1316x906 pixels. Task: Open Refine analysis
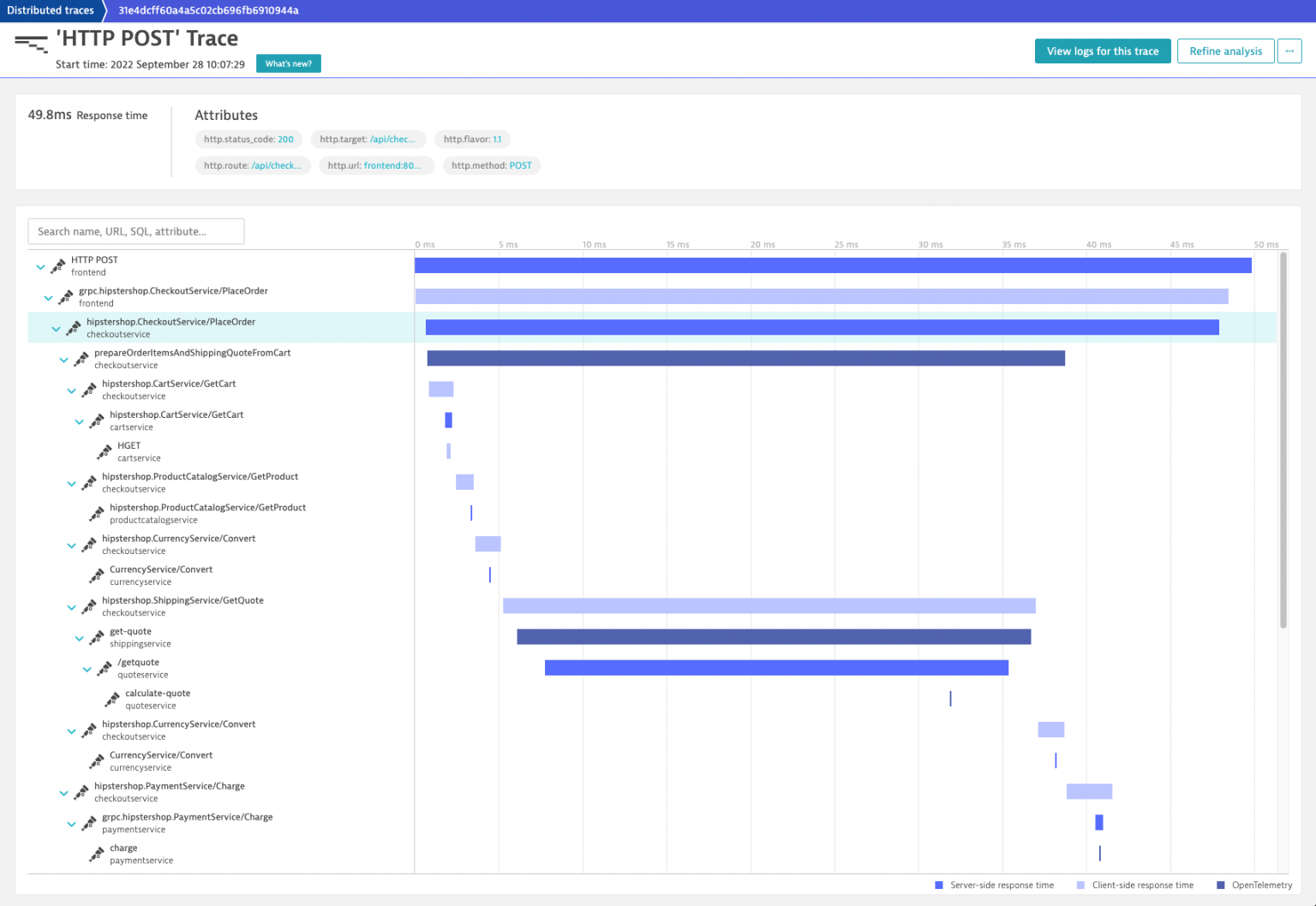tap(1225, 51)
